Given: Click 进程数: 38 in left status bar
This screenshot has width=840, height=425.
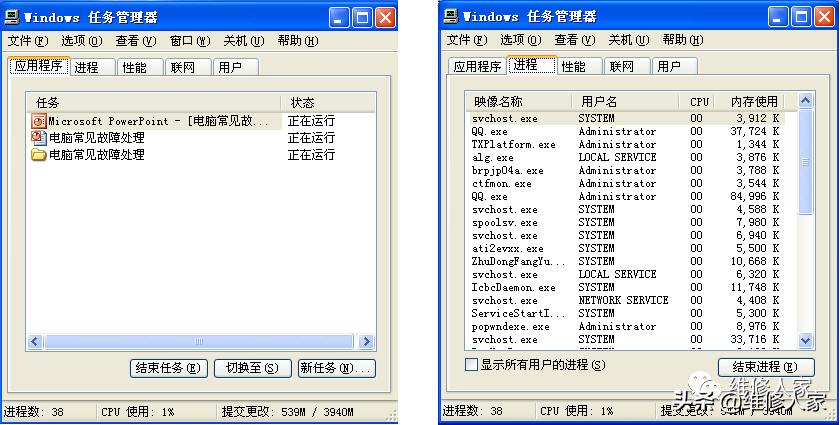Looking at the screenshot, I should point(34,412).
